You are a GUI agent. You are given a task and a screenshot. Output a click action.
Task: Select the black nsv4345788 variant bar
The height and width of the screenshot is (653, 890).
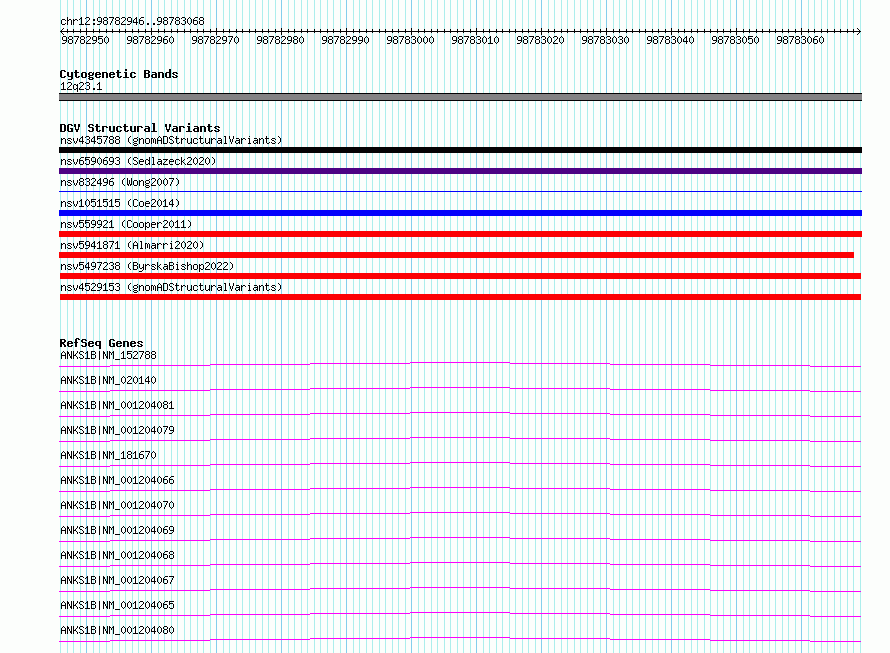pos(460,150)
